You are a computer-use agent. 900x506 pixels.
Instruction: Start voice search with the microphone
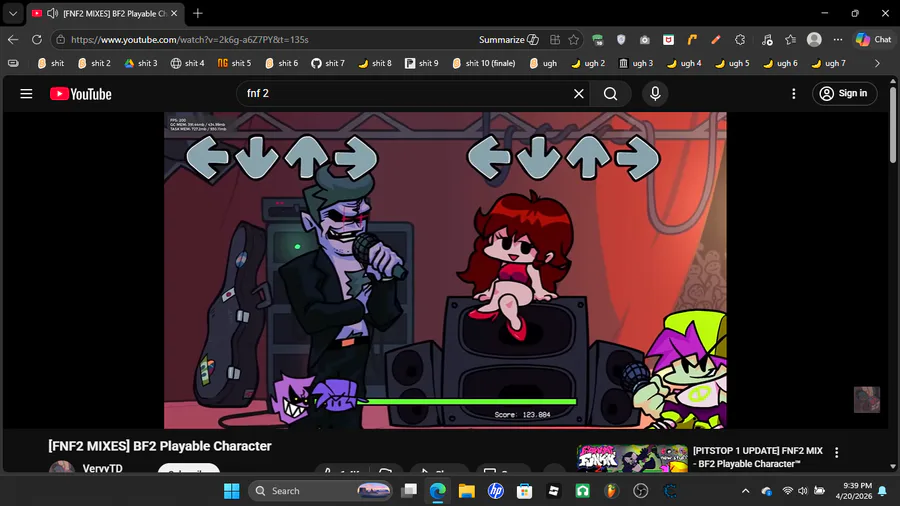pyautogui.click(x=655, y=94)
